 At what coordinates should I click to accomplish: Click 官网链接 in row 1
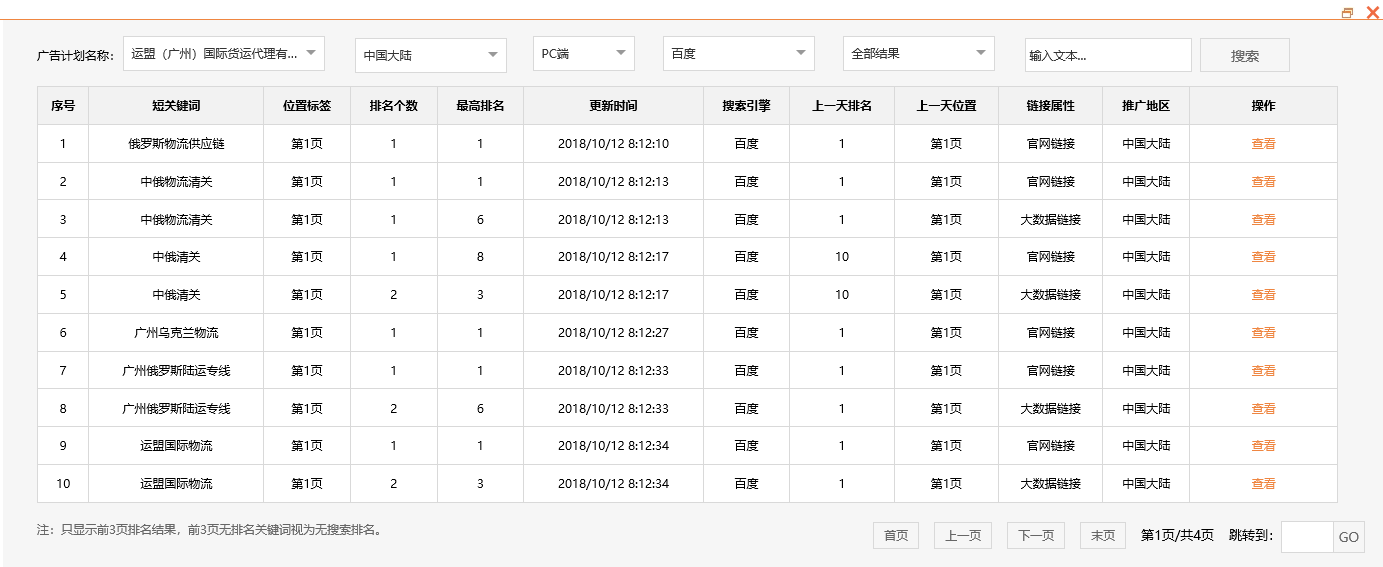(x=1050, y=144)
